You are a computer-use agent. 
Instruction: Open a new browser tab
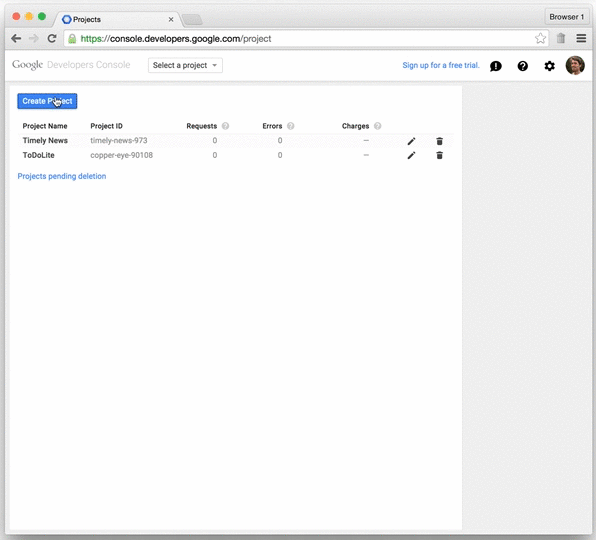[192, 19]
